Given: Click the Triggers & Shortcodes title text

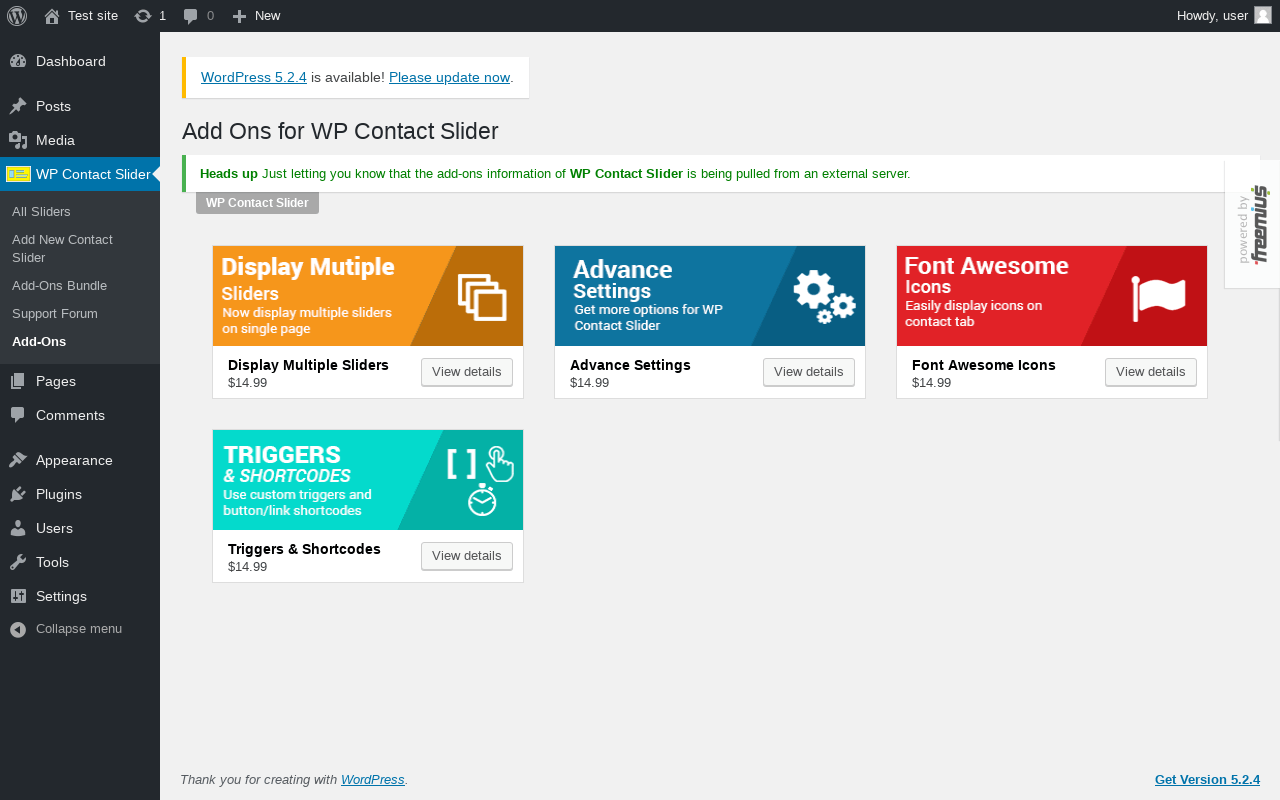Looking at the screenshot, I should [304, 549].
